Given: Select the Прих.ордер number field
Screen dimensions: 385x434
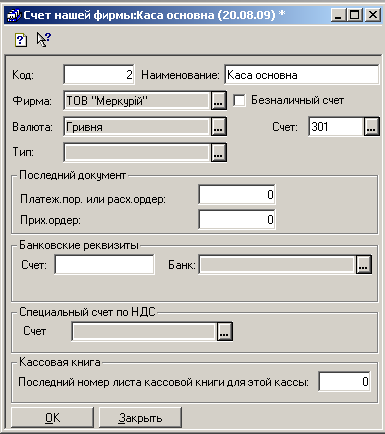Looking at the screenshot, I should (x=237, y=219).
